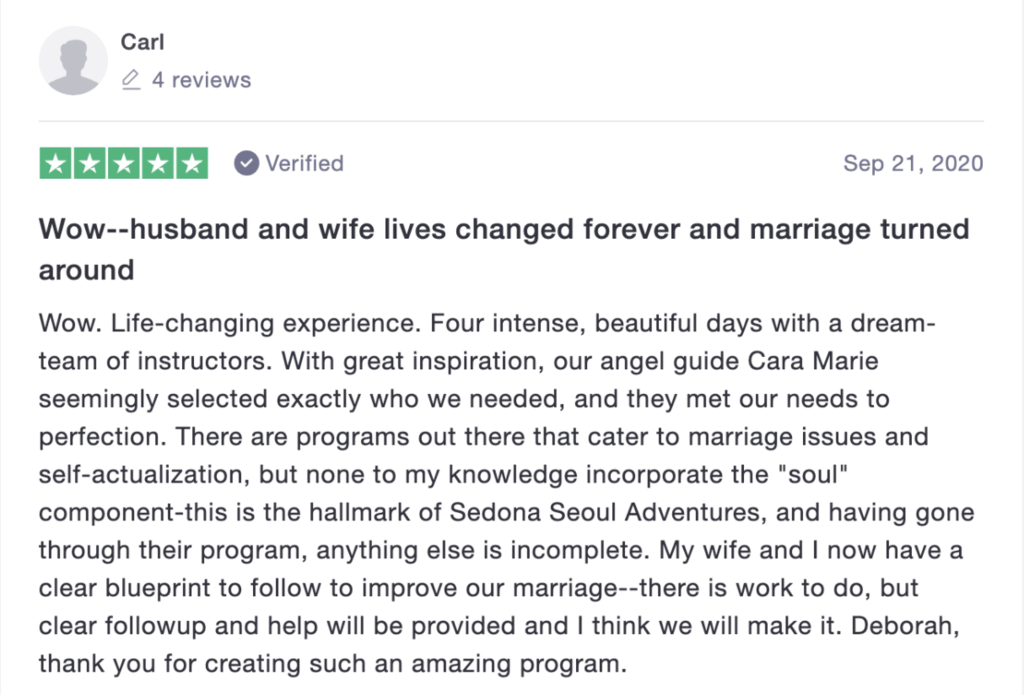The width and height of the screenshot is (1024, 695).
Task: Select the fourth green rating star
Action: point(158,163)
